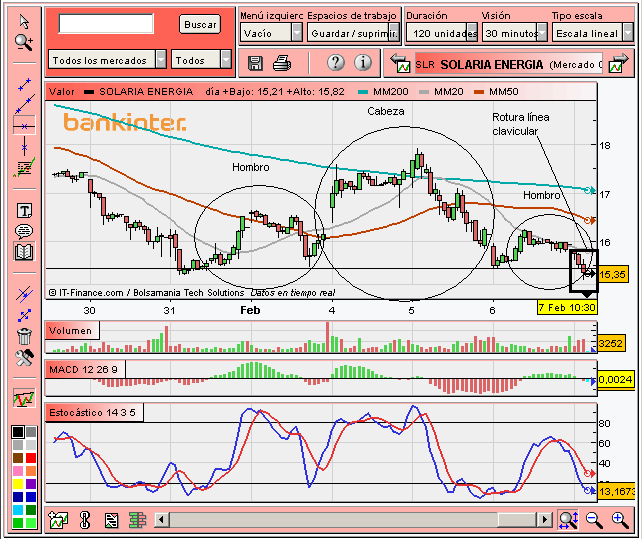643x539 pixels.
Task: Click the 3252 volume value label
Action: pos(611,343)
